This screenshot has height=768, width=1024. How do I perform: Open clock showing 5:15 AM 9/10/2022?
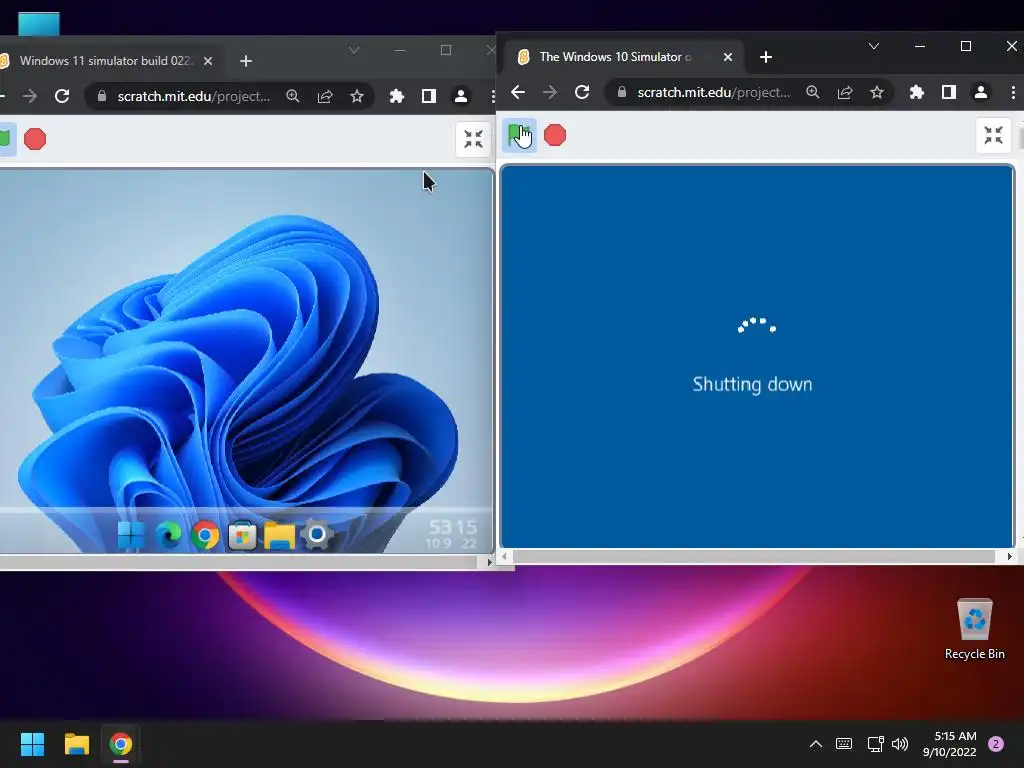[x=950, y=744]
